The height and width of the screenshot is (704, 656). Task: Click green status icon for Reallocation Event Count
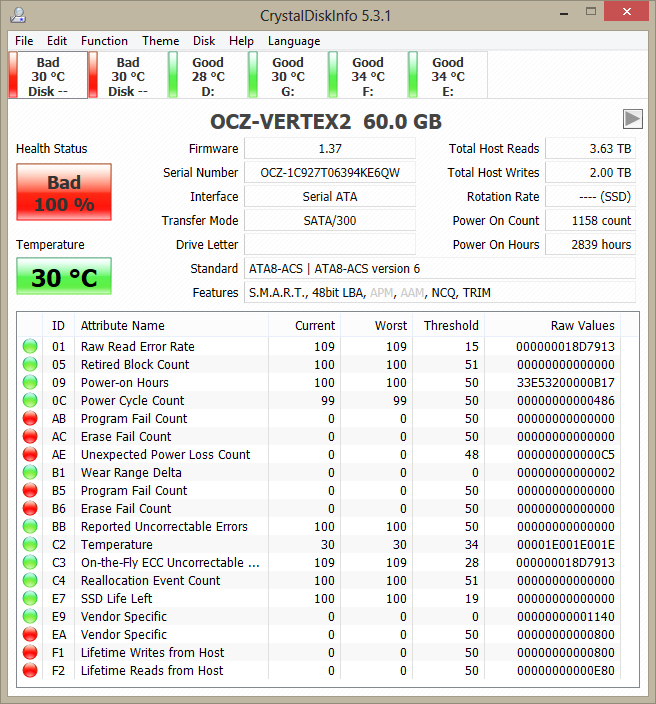tap(30, 580)
